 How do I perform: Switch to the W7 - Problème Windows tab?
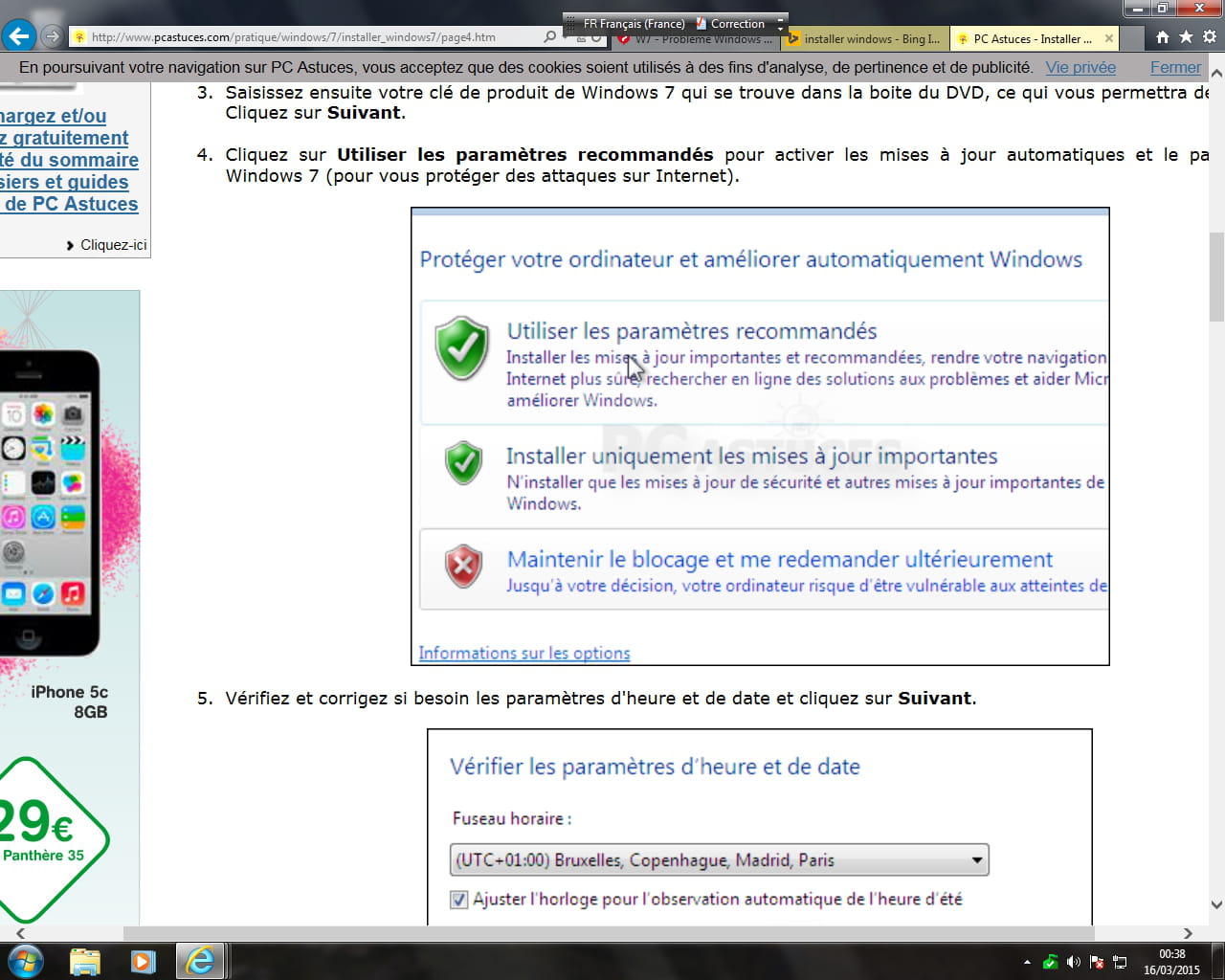[696, 40]
